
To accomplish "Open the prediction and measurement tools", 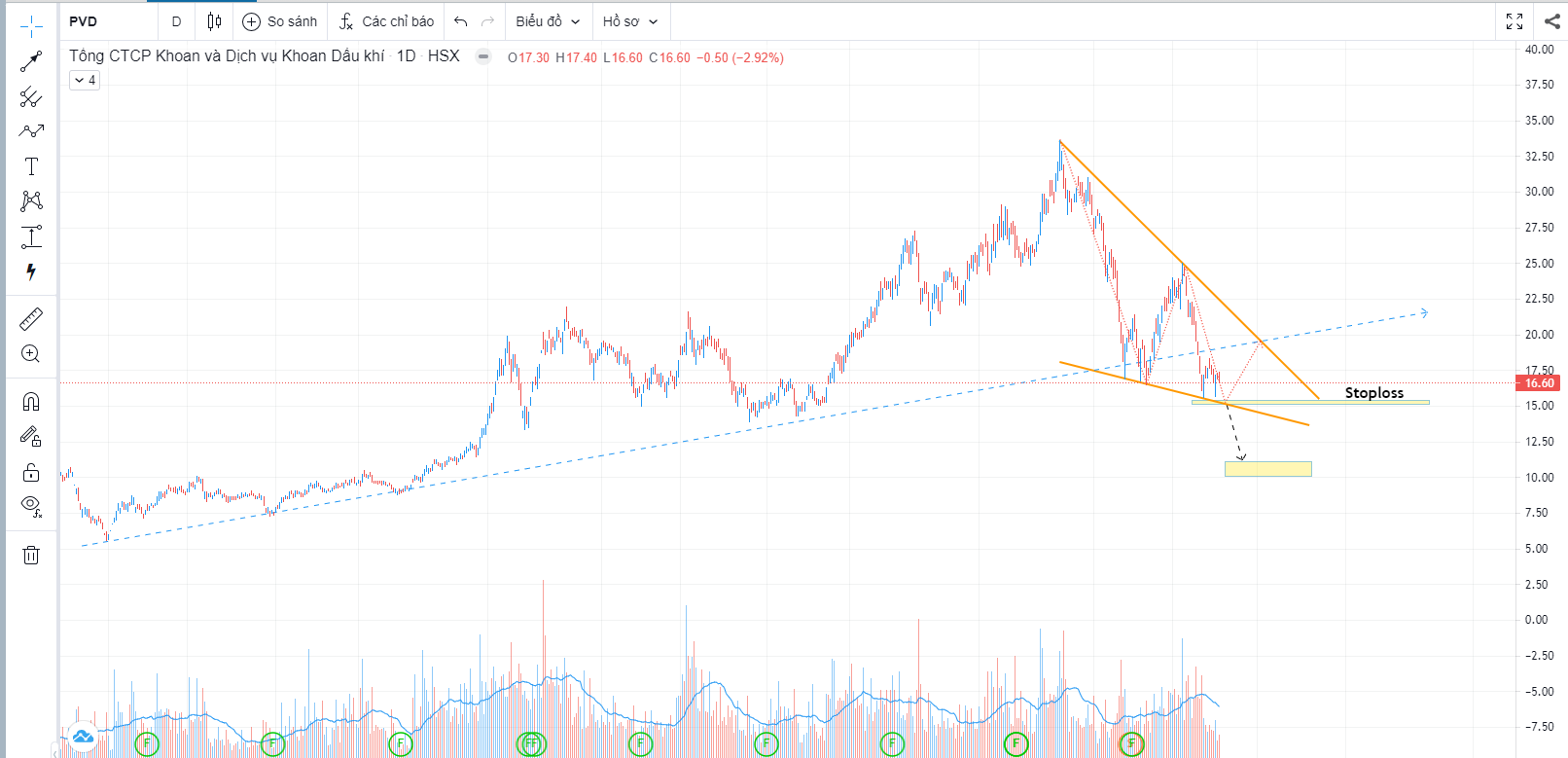I will (31, 236).
